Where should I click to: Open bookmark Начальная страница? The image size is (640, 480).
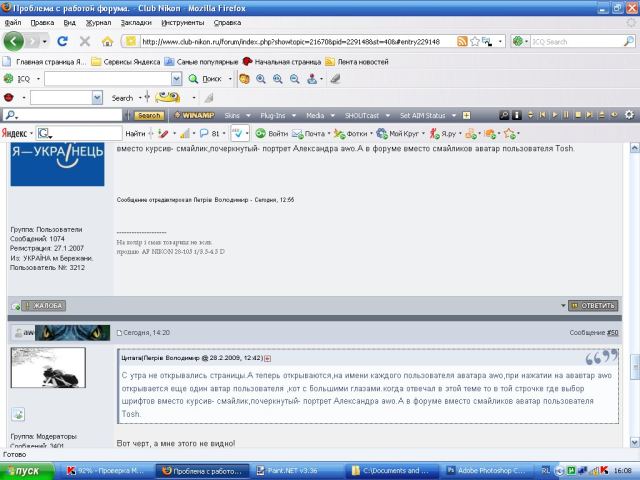click(282, 62)
